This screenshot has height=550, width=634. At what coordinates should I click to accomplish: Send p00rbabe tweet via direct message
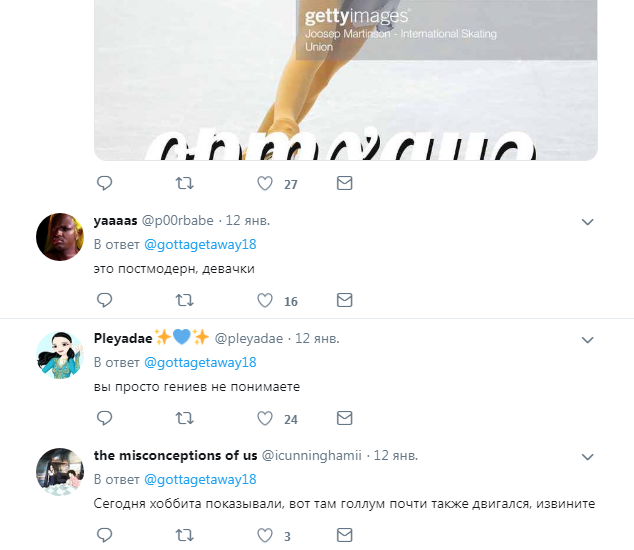[344, 300]
